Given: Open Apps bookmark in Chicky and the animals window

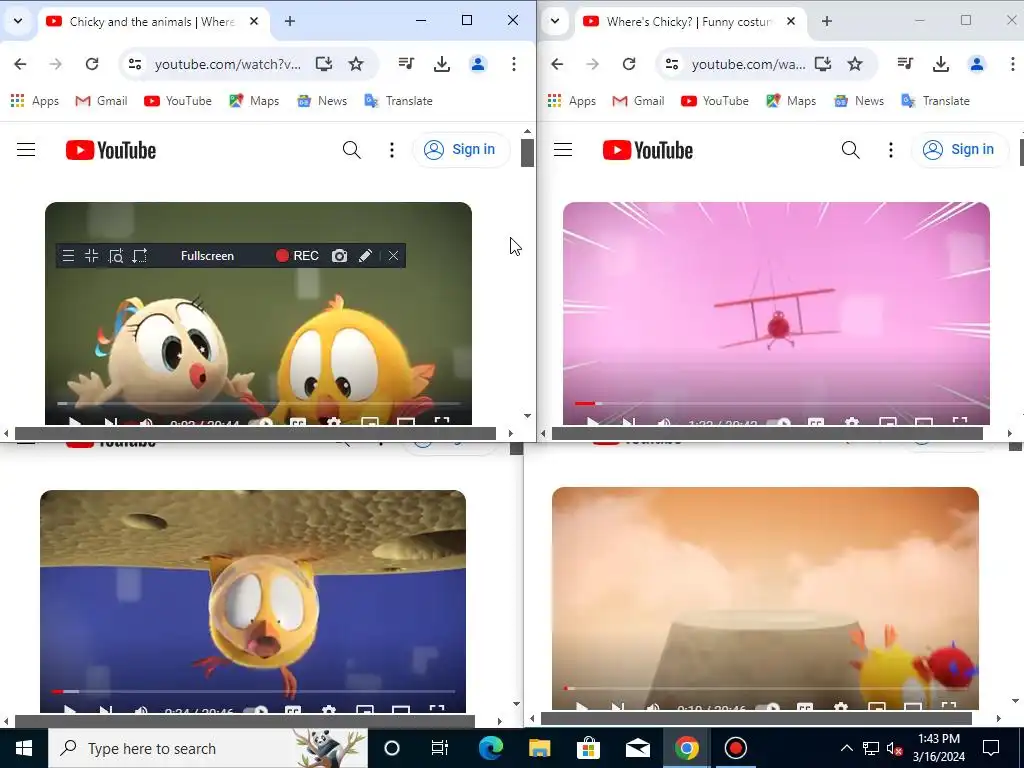Looking at the screenshot, I should pyautogui.click(x=35, y=101).
